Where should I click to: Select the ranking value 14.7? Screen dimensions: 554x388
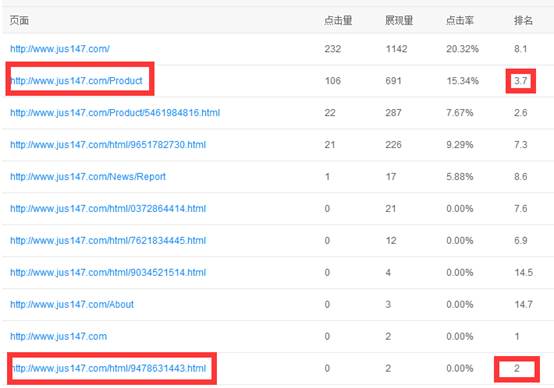coord(524,305)
